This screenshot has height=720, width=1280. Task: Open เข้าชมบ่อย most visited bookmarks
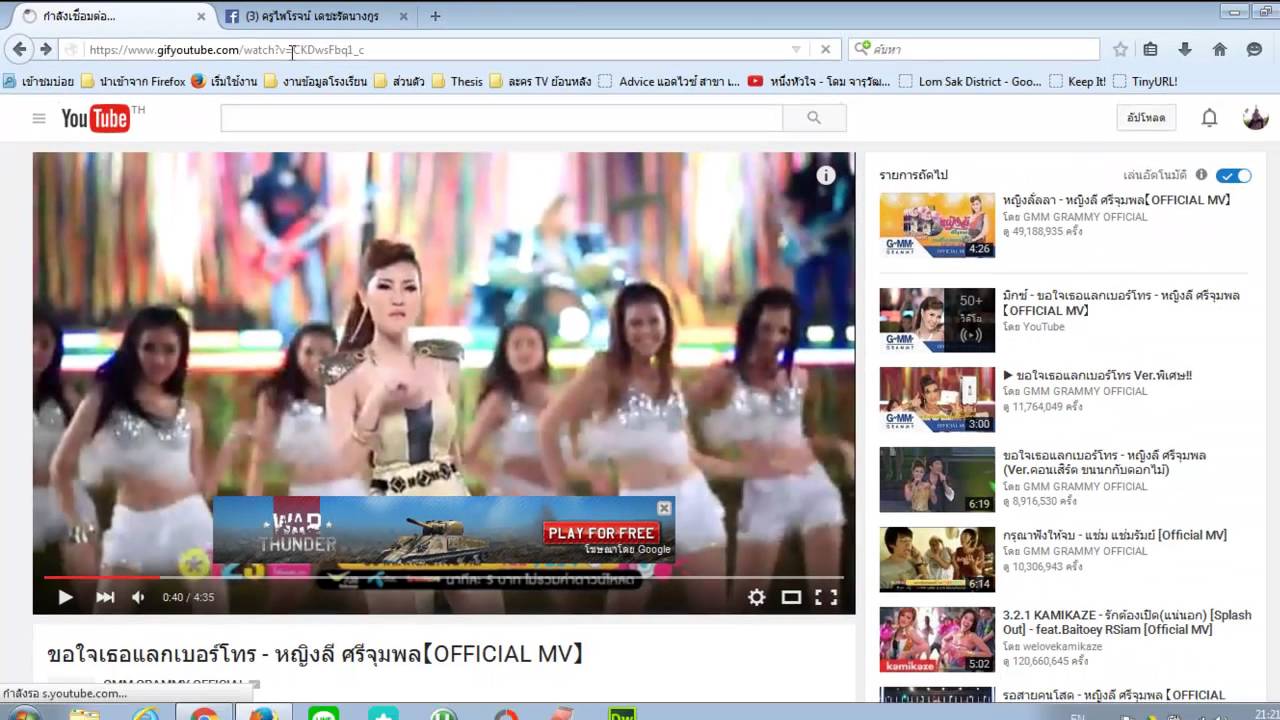38,81
